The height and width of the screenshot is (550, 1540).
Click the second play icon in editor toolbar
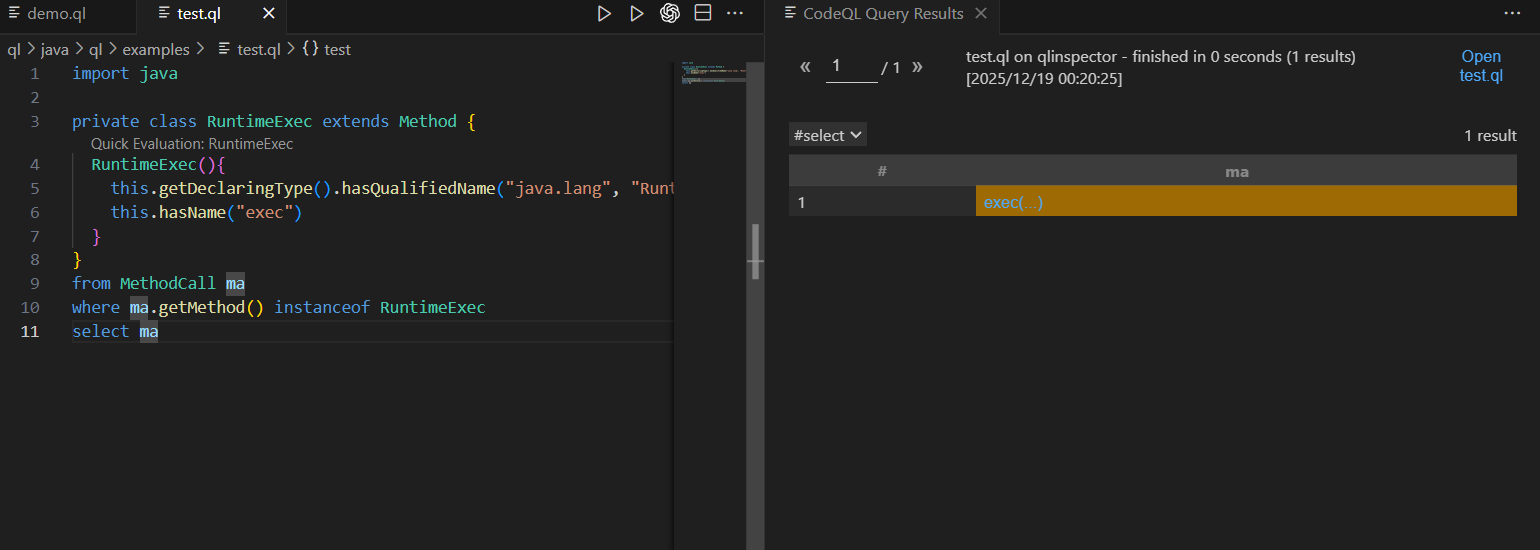(x=636, y=14)
